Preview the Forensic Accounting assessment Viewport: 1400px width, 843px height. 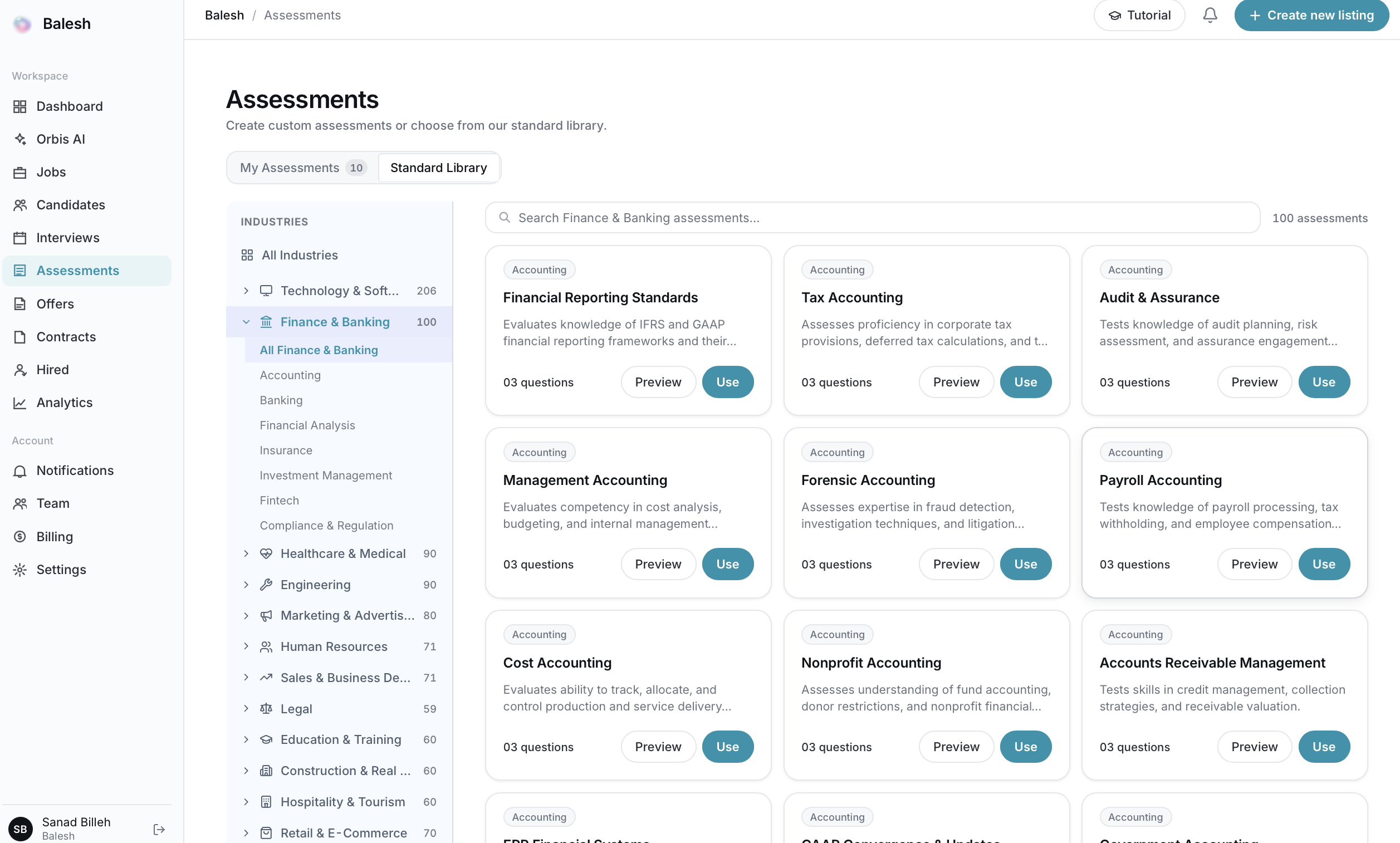[x=956, y=564]
